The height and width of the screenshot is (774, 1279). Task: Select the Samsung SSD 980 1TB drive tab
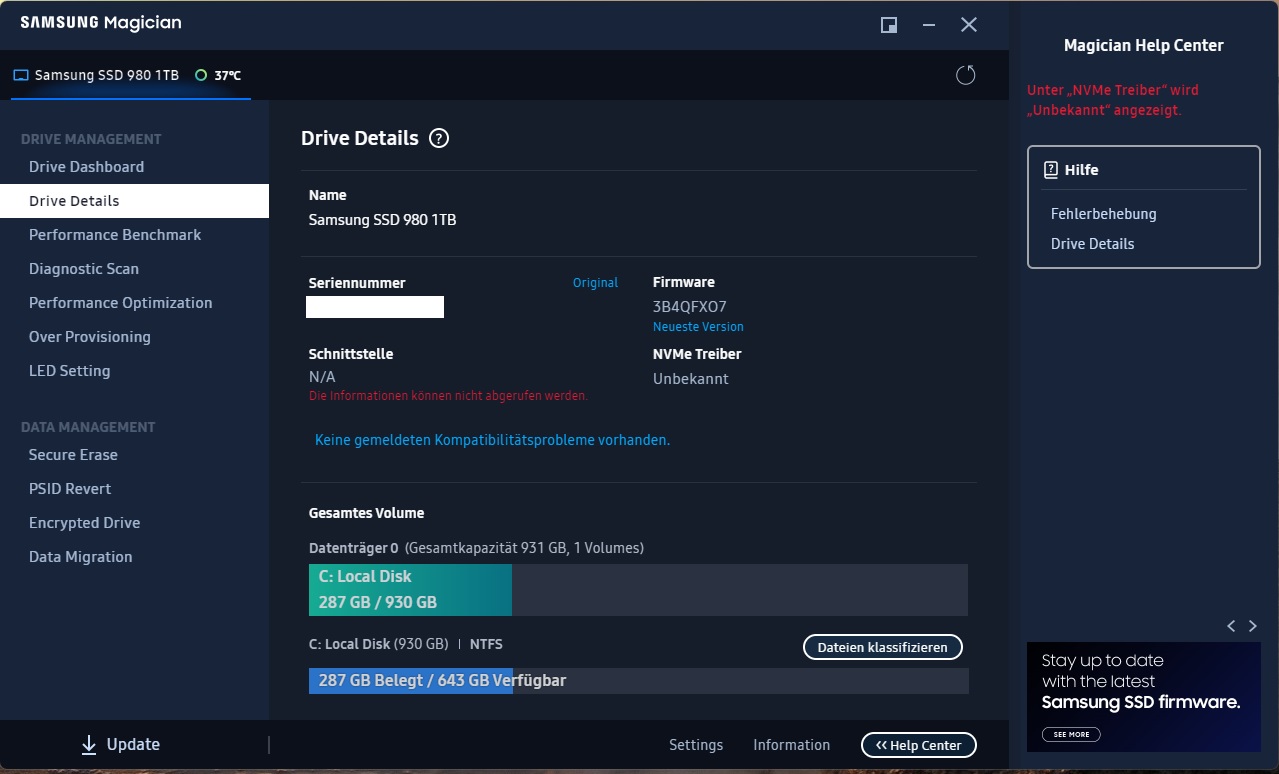131,75
